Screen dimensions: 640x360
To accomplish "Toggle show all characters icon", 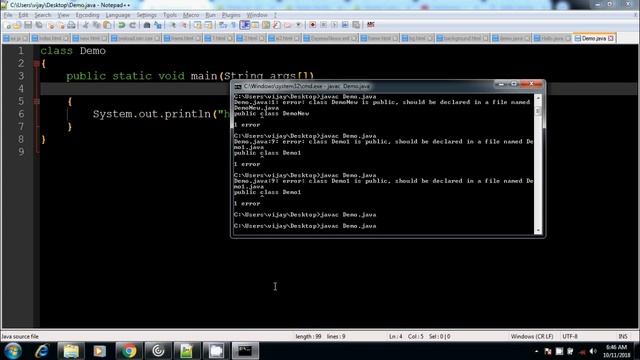I will pyautogui.click(x=233, y=25).
